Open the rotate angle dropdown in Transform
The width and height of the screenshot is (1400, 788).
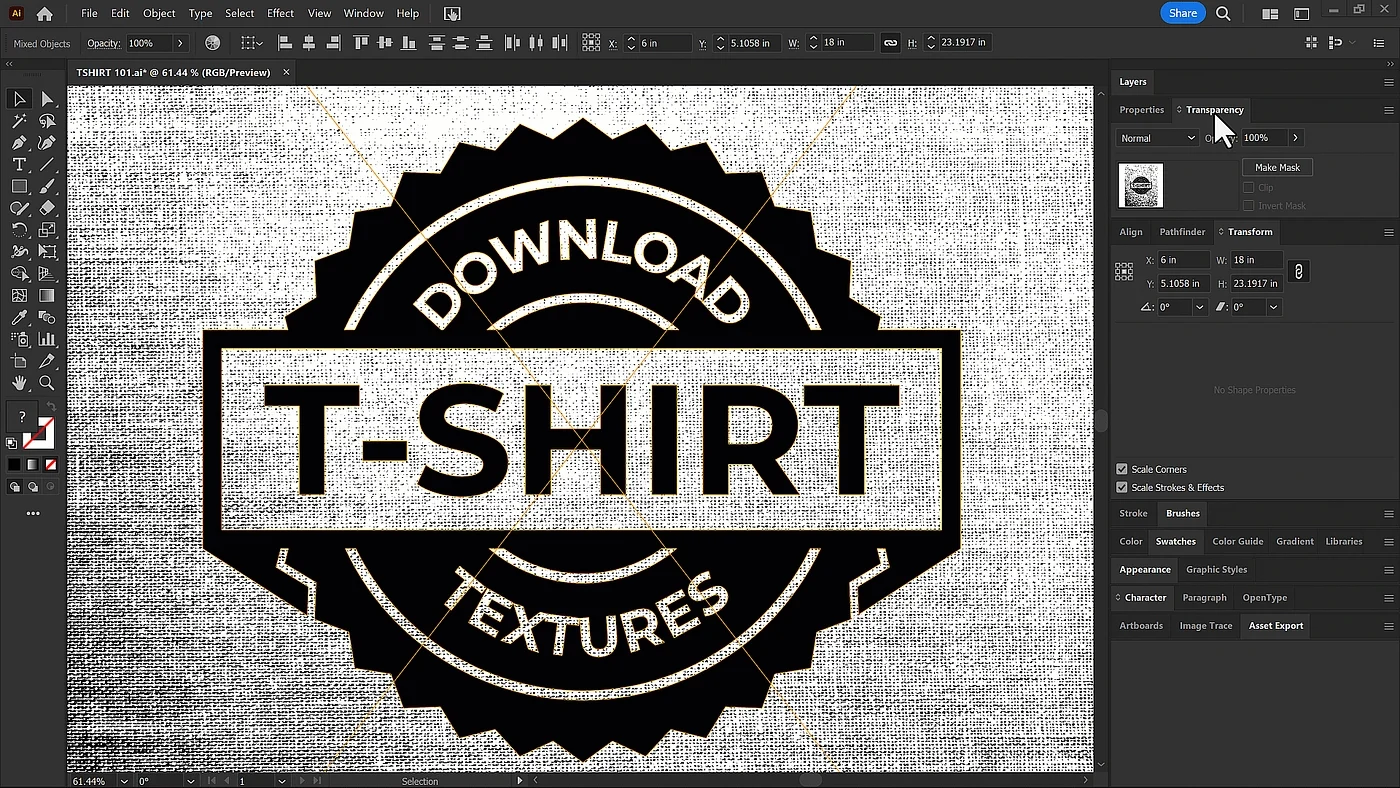click(1199, 307)
